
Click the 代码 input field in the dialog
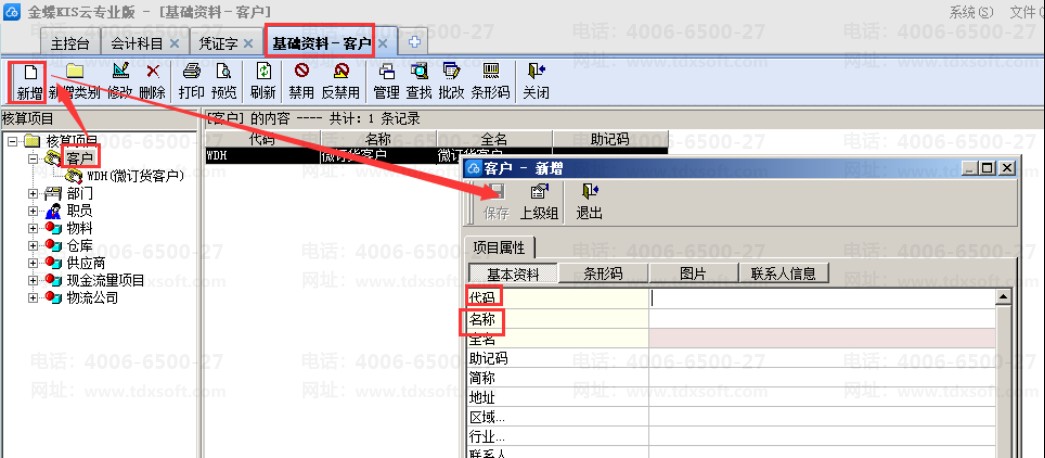pyautogui.click(x=822, y=299)
